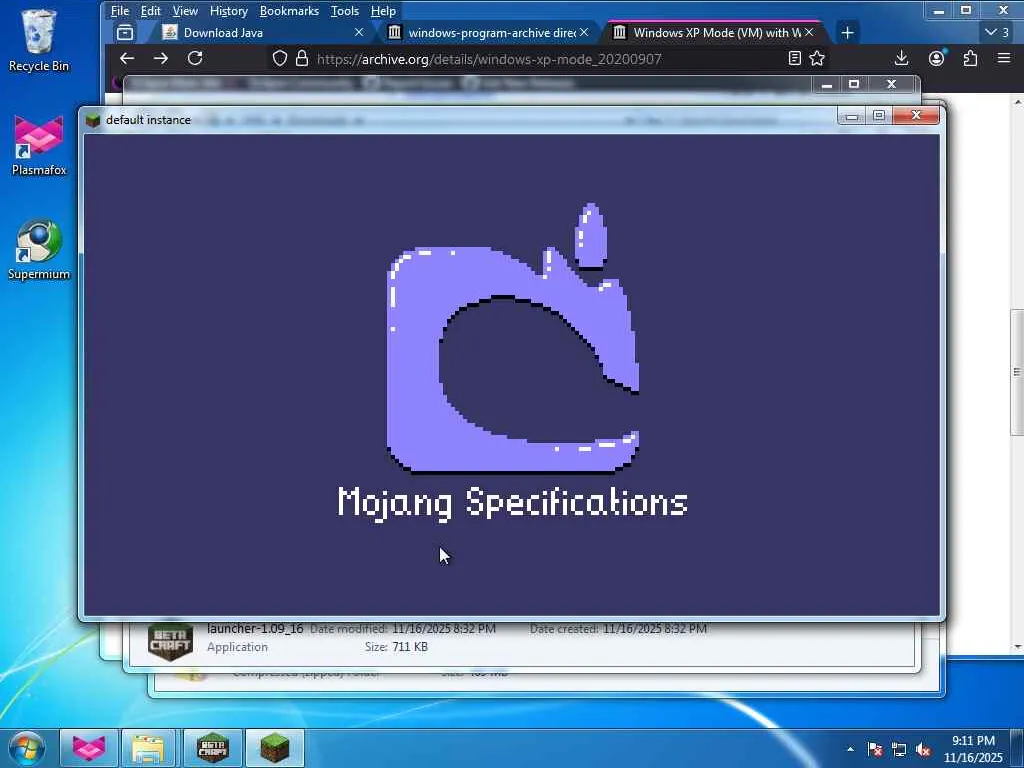Open the browser downloads panel

(x=901, y=58)
